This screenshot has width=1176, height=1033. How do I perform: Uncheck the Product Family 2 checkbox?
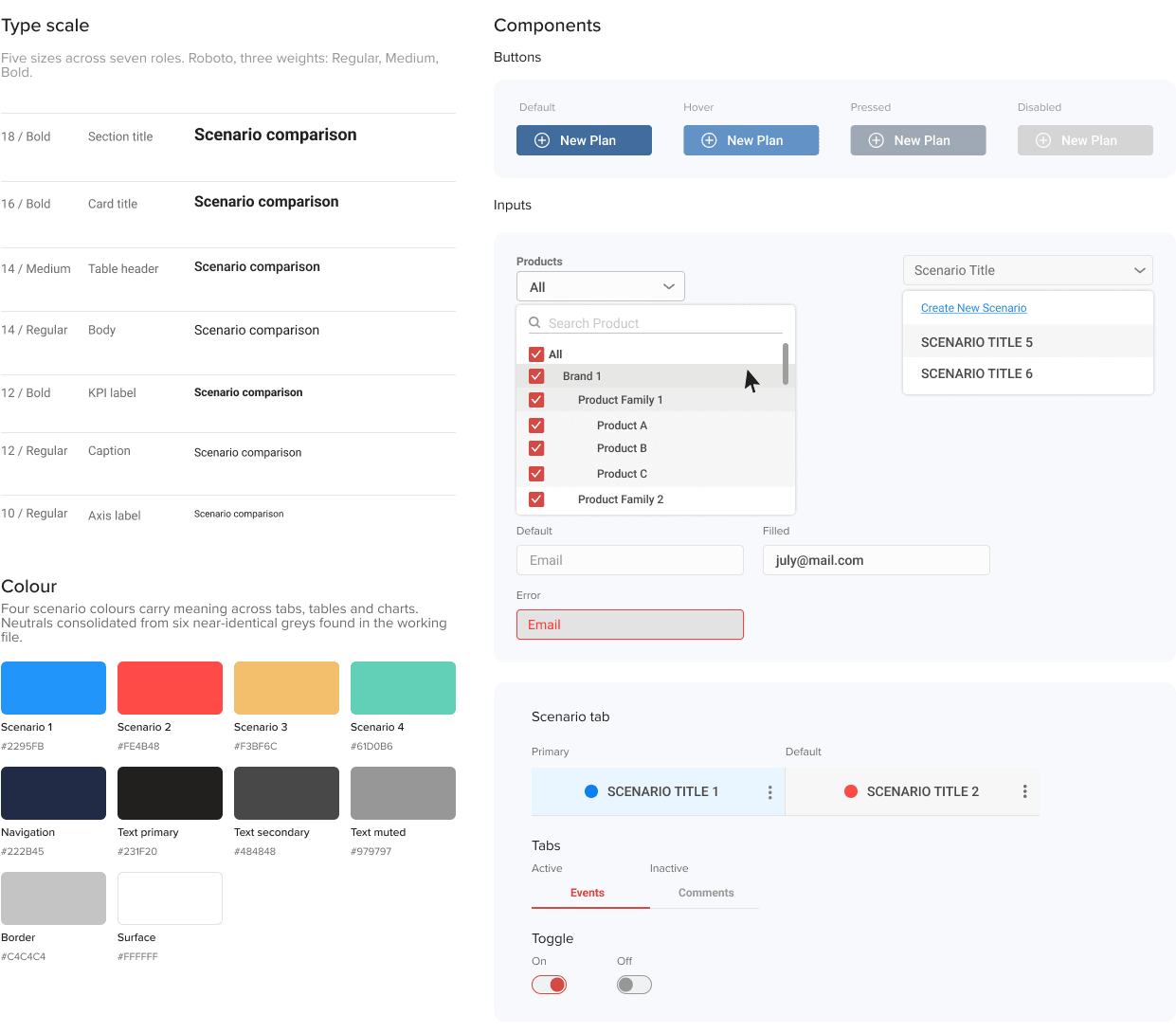click(x=536, y=499)
